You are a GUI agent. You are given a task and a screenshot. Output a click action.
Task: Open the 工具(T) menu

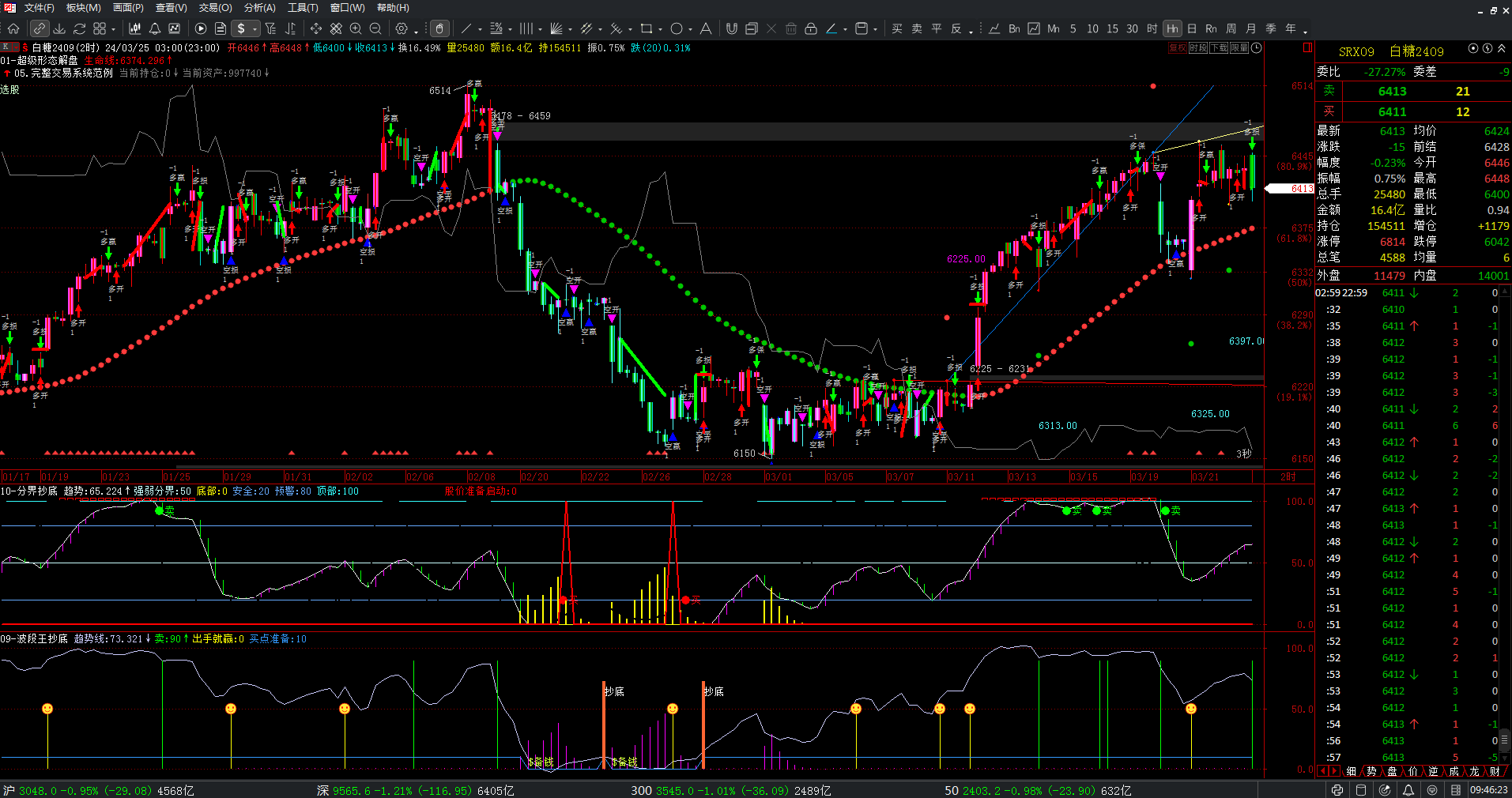303,7
